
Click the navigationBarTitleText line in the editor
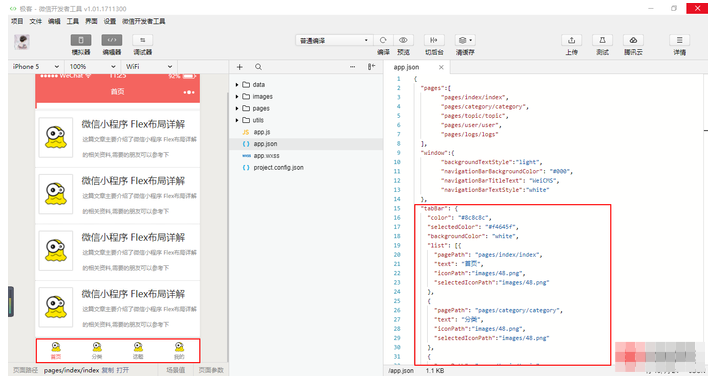(x=500, y=180)
